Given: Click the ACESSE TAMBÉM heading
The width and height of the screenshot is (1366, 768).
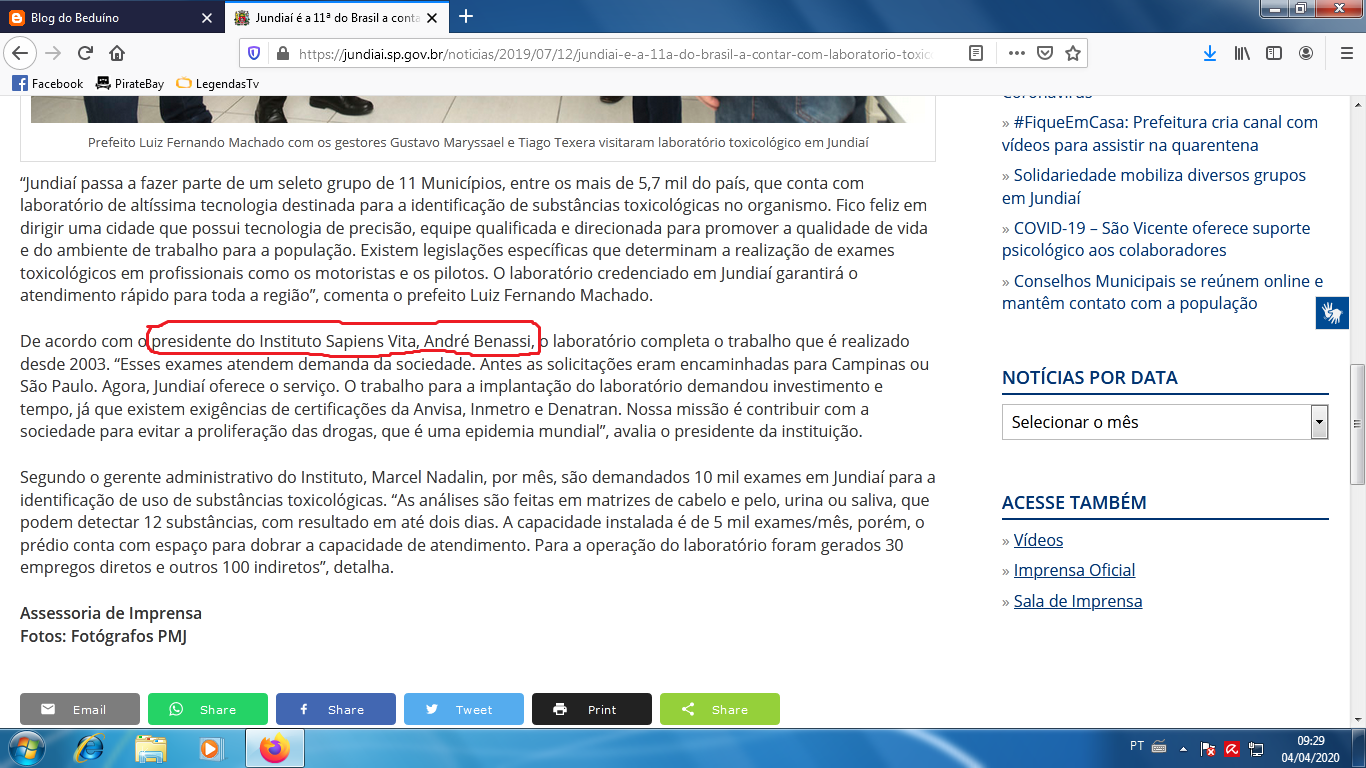Looking at the screenshot, I should click(1074, 502).
